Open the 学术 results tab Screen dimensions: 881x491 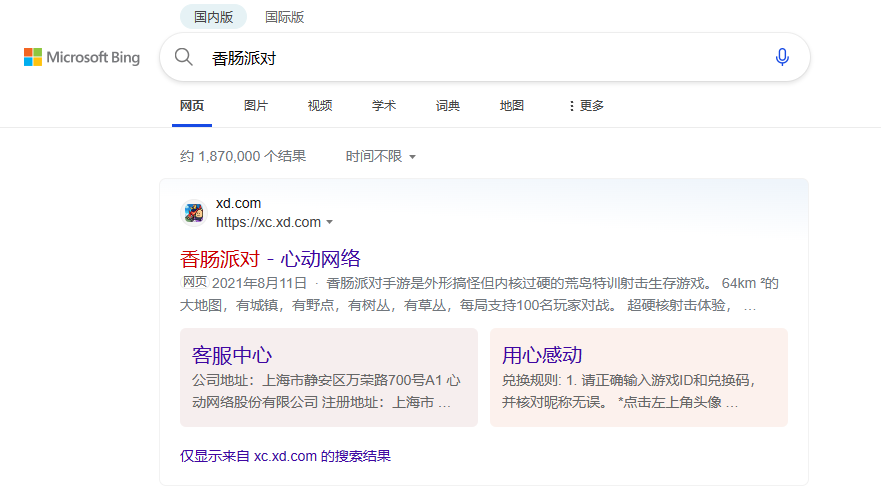coord(384,106)
